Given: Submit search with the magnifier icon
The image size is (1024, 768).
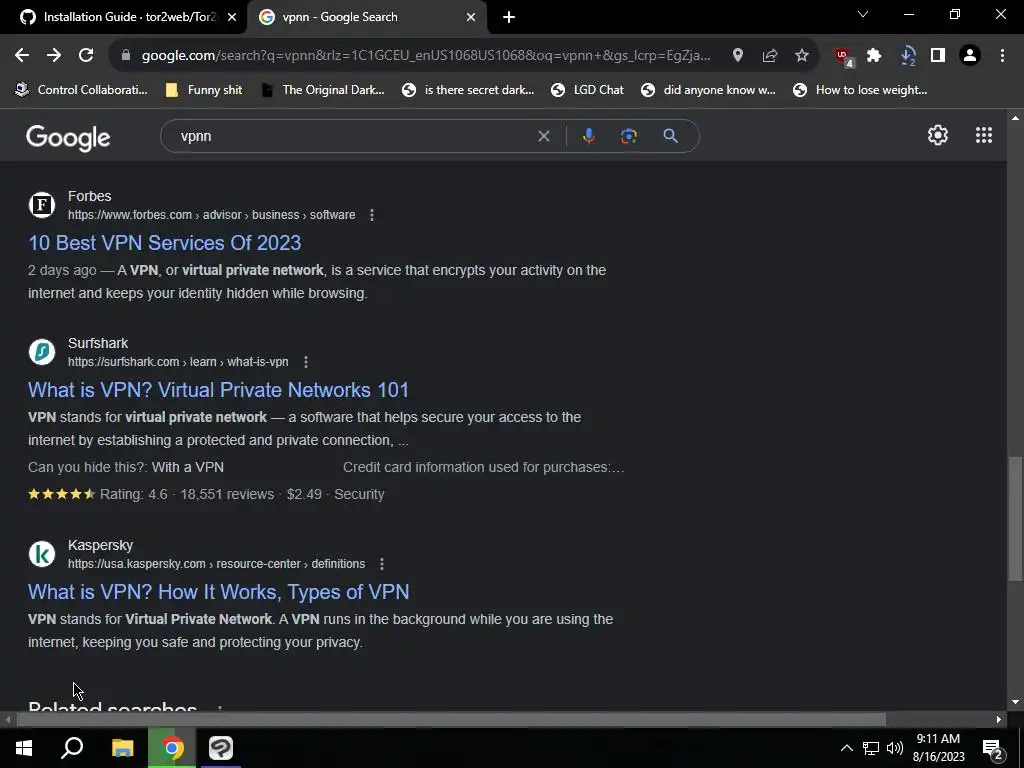Looking at the screenshot, I should point(670,136).
